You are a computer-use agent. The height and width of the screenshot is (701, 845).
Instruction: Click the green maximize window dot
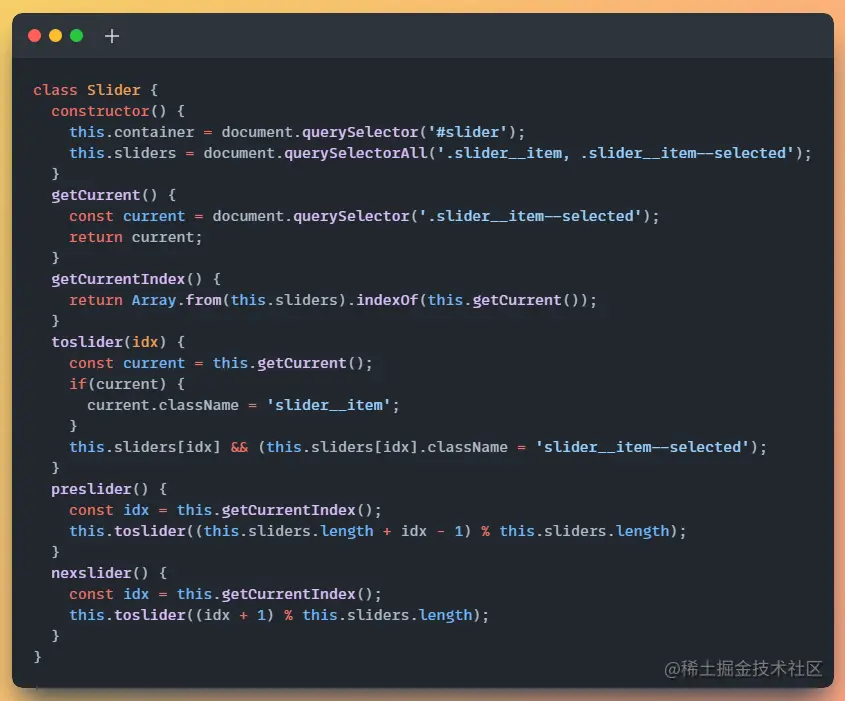click(x=77, y=36)
